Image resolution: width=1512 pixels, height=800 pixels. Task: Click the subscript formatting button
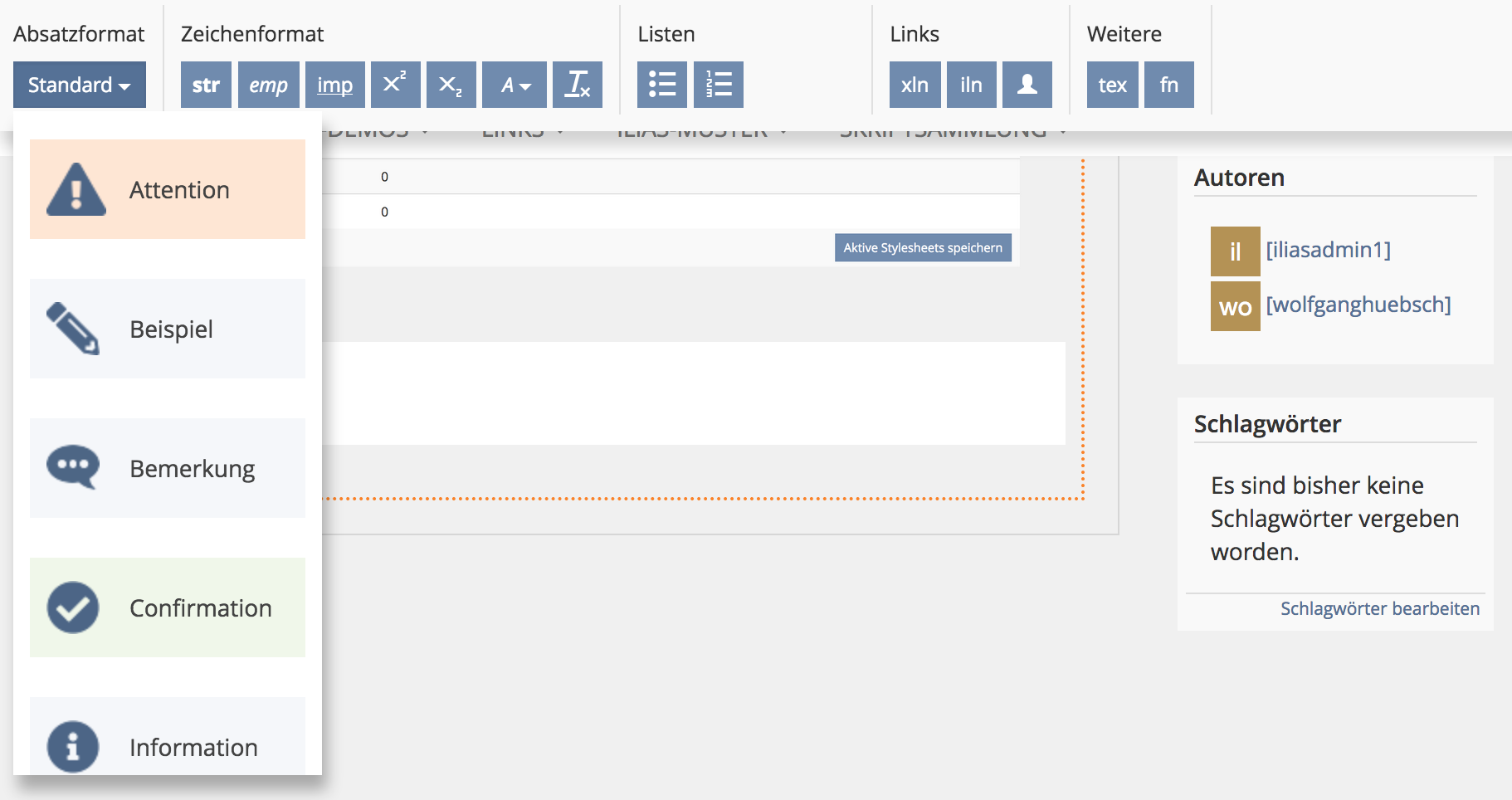451,85
